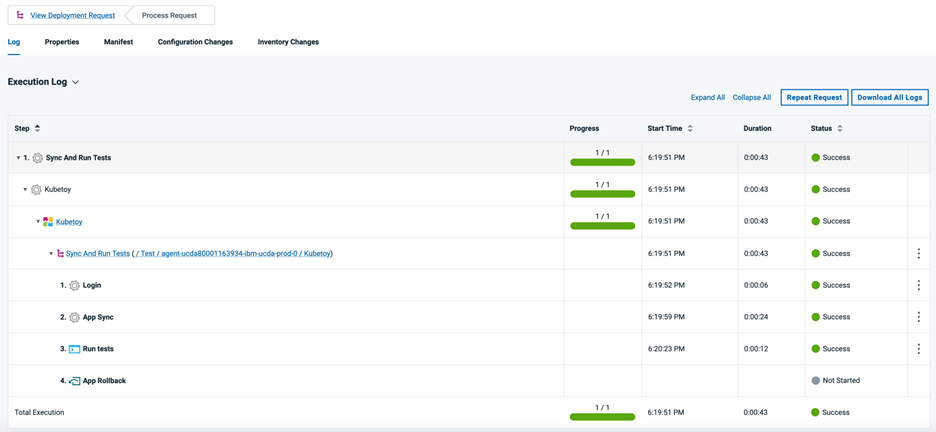936x432 pixels.
Task: Click the Run tests step icon
Action: click(x=74, y=349)
